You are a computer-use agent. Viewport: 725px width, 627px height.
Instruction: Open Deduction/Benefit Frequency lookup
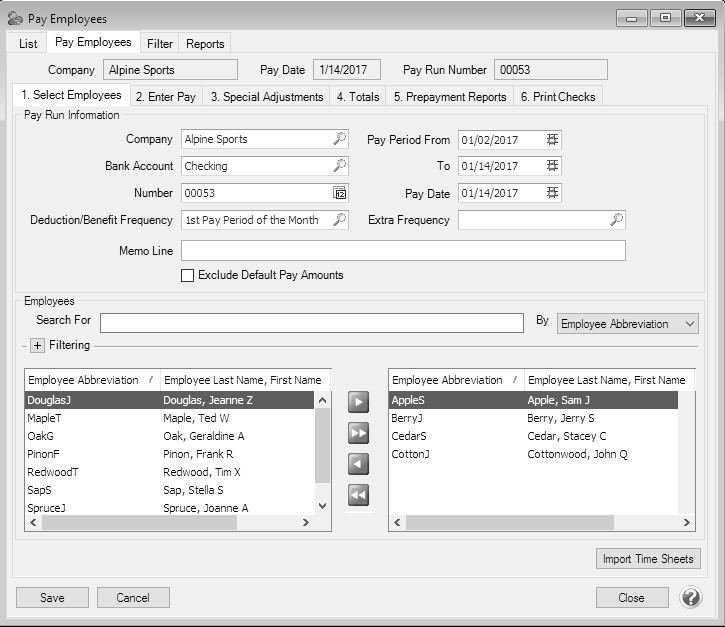pyautogui.click(x=340, y=220)
